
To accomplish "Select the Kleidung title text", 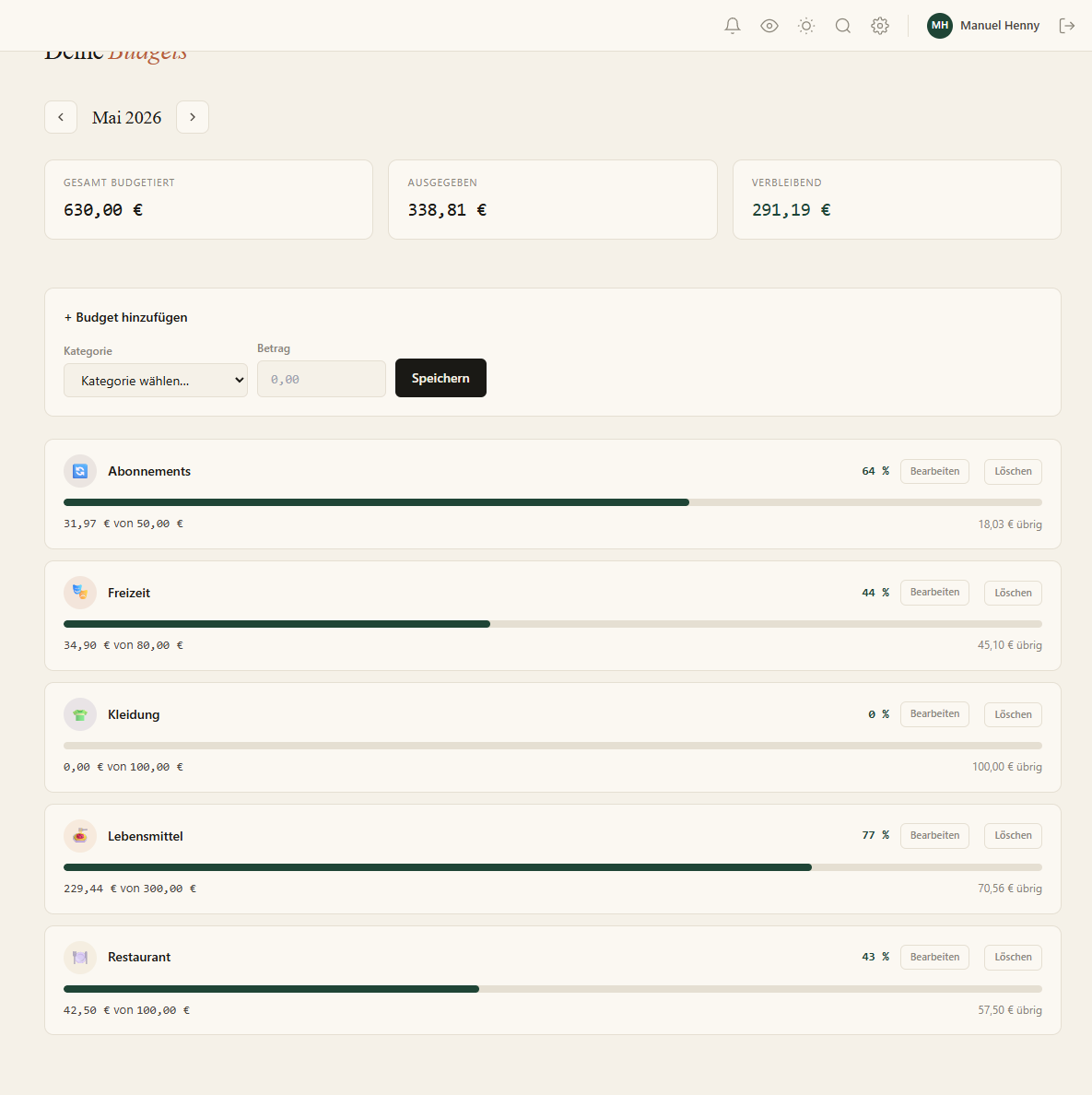I will [134, 714].
